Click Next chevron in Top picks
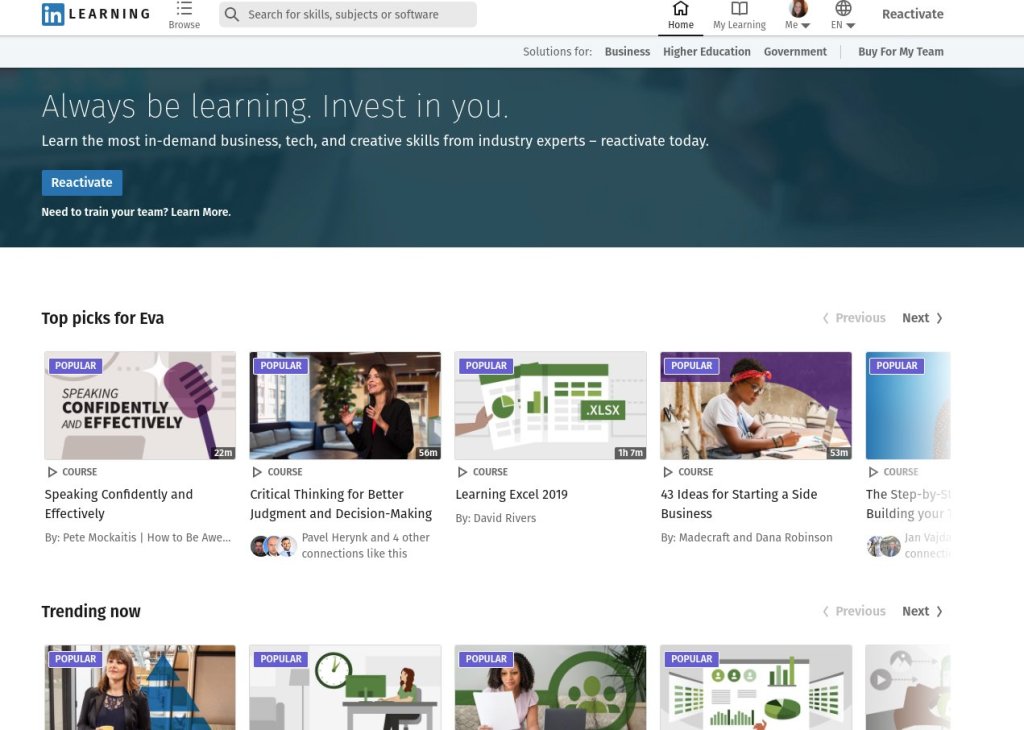This screenshot has height=730, width=1024. tap(938, 318)
